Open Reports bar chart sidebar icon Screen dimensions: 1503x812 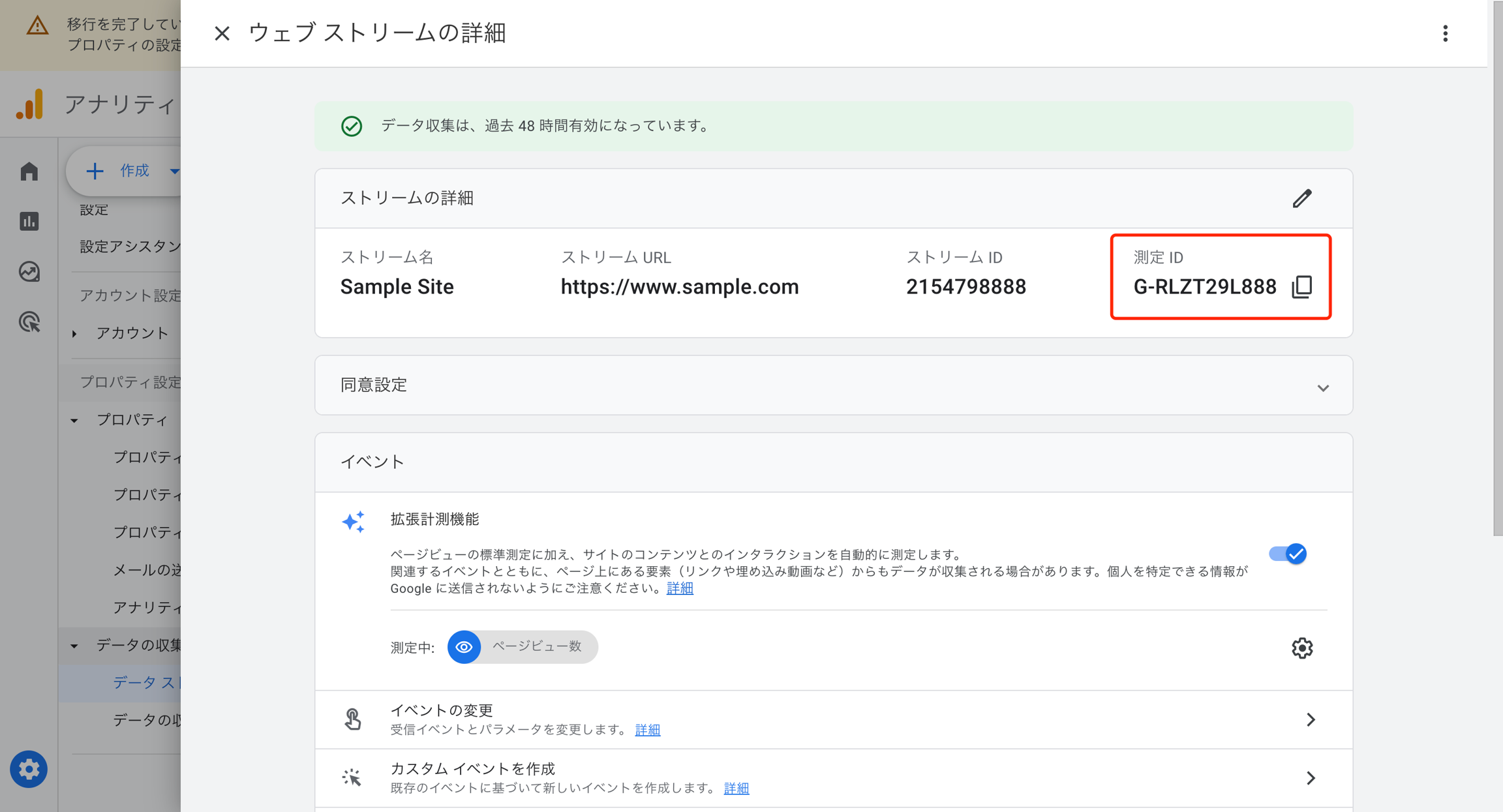tap(29, 222)
